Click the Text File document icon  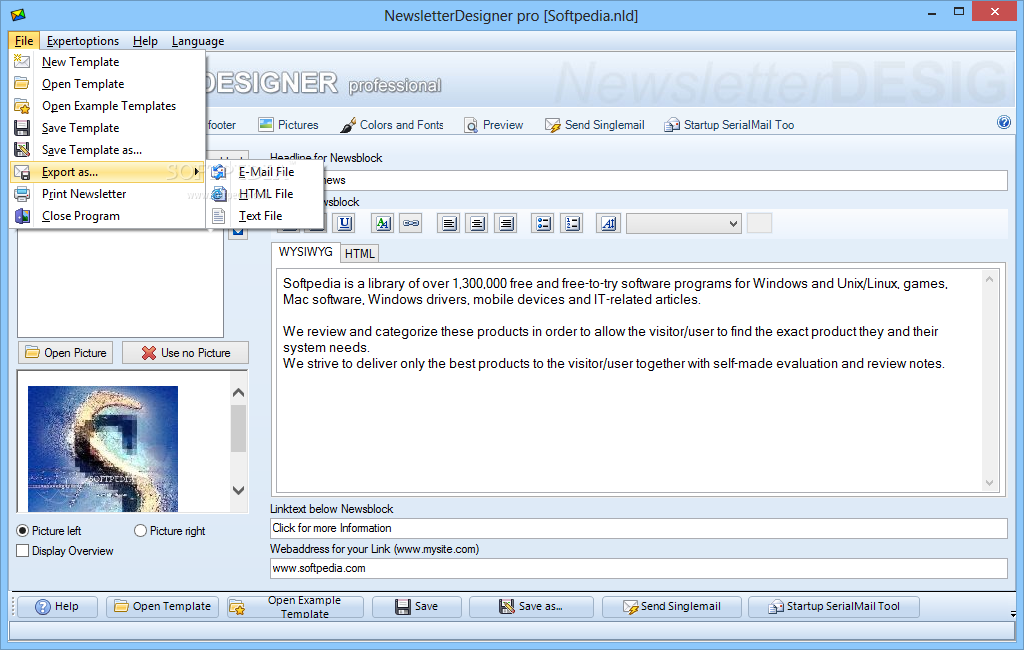[219, 216]
